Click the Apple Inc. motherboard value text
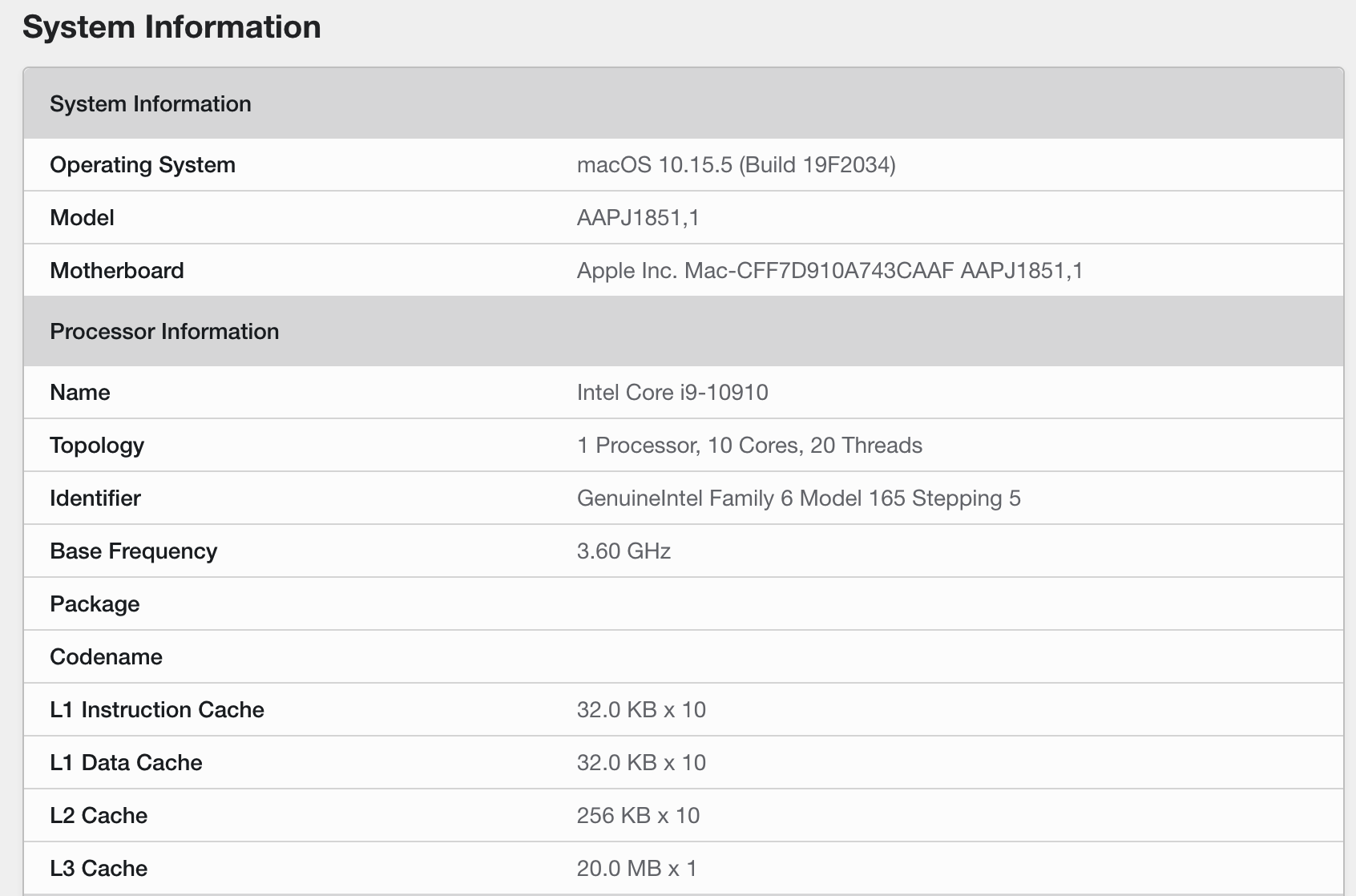The height and width of the screenshot is (896, 1356). coord(829,271)
